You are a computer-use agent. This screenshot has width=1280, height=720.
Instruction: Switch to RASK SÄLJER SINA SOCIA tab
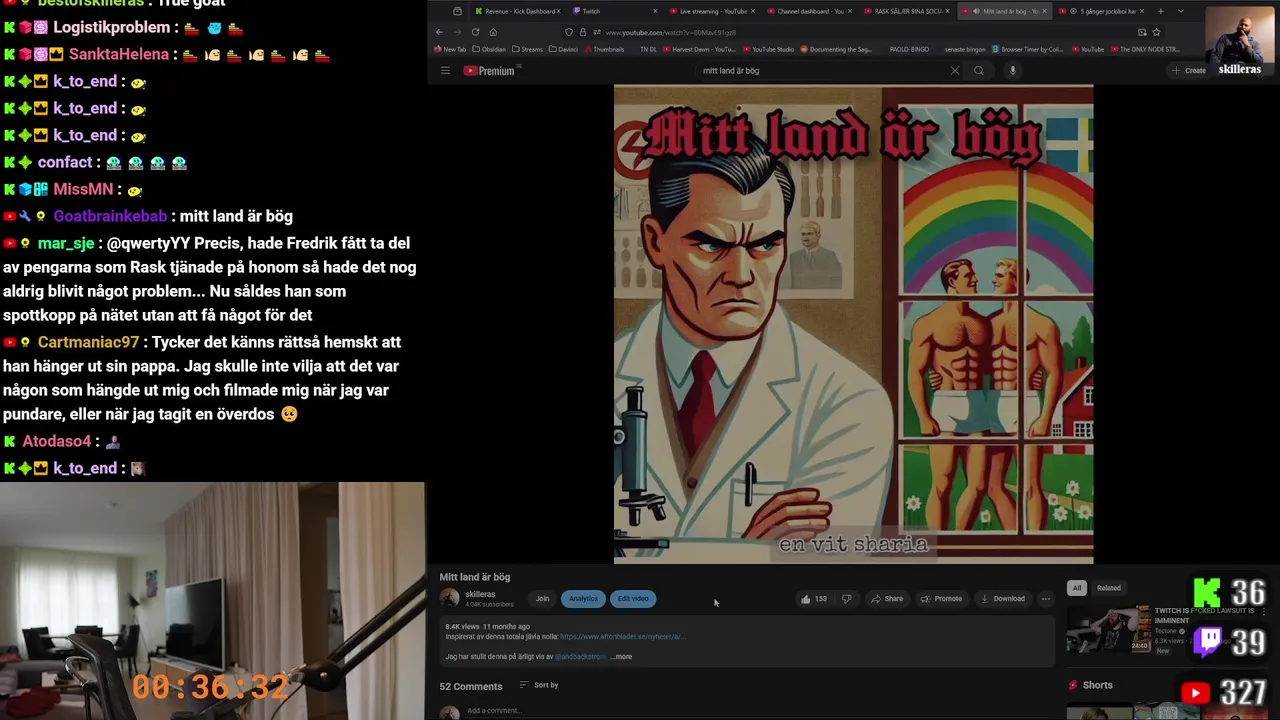(x=906, y=11)
